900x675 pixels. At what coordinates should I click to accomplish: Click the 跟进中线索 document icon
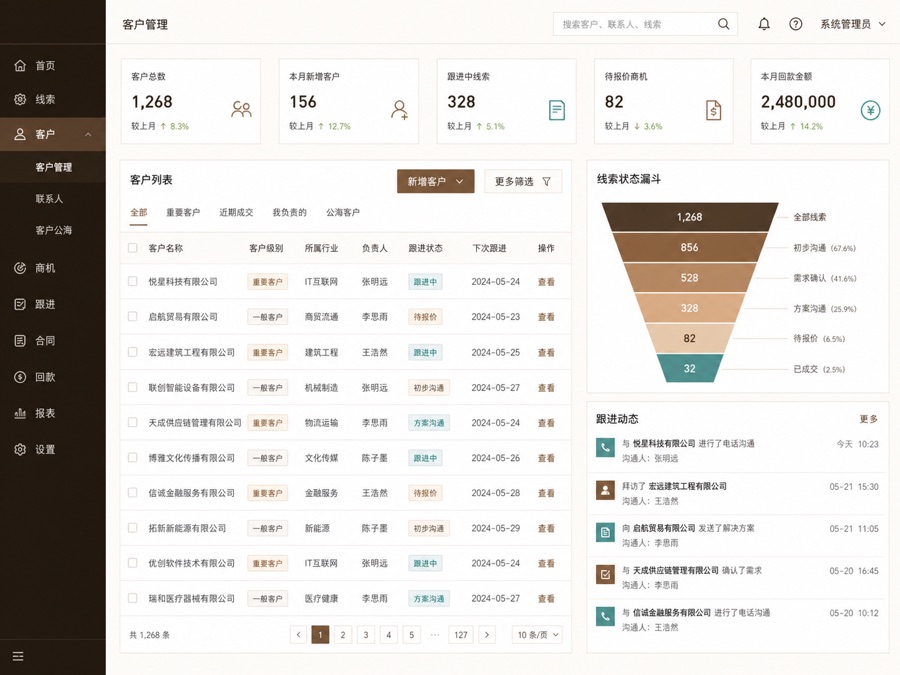tap(557, 110)
